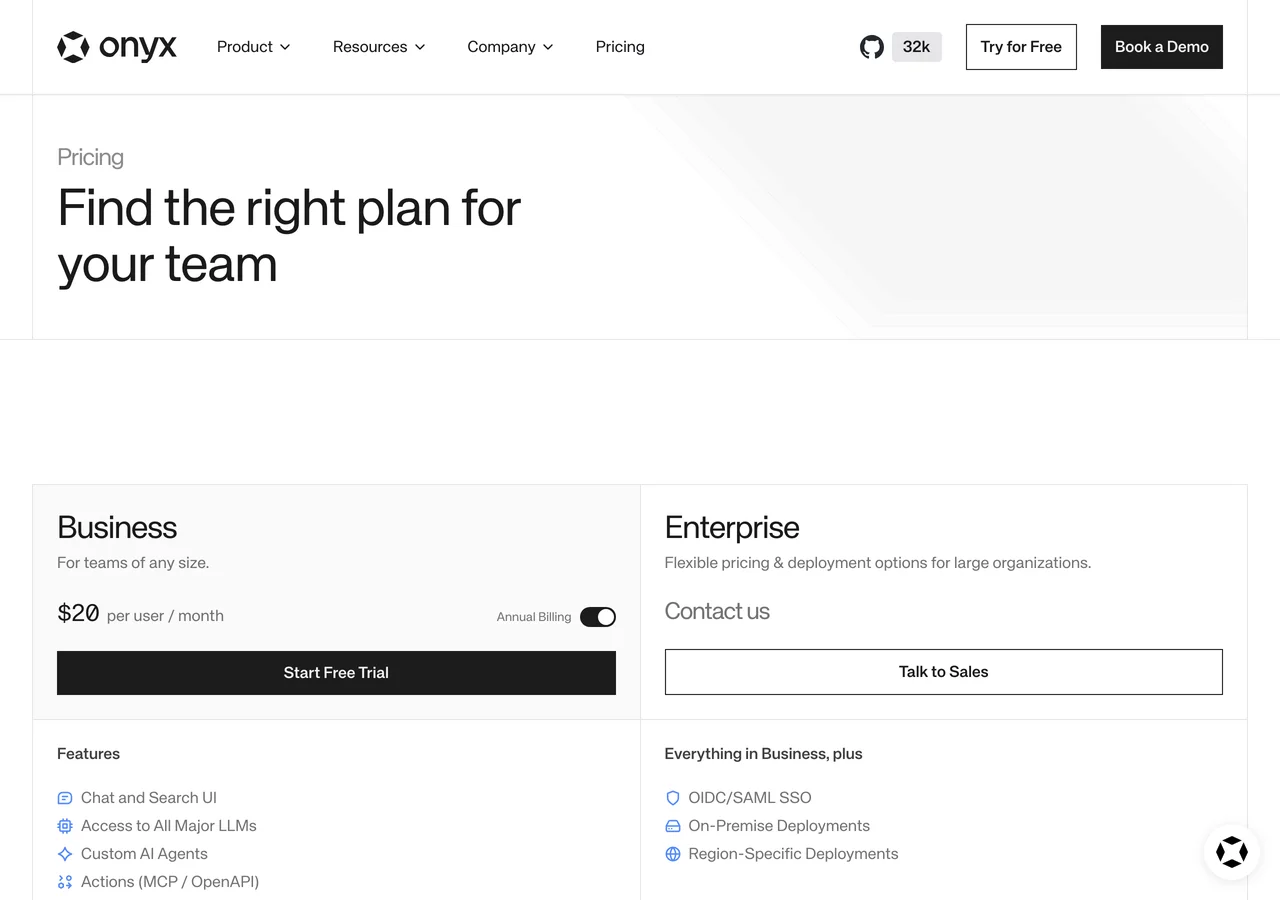Click the OIDC/SAML SSO shield icon
Screen dimensions: 1280x900
(x=673, y=798)
